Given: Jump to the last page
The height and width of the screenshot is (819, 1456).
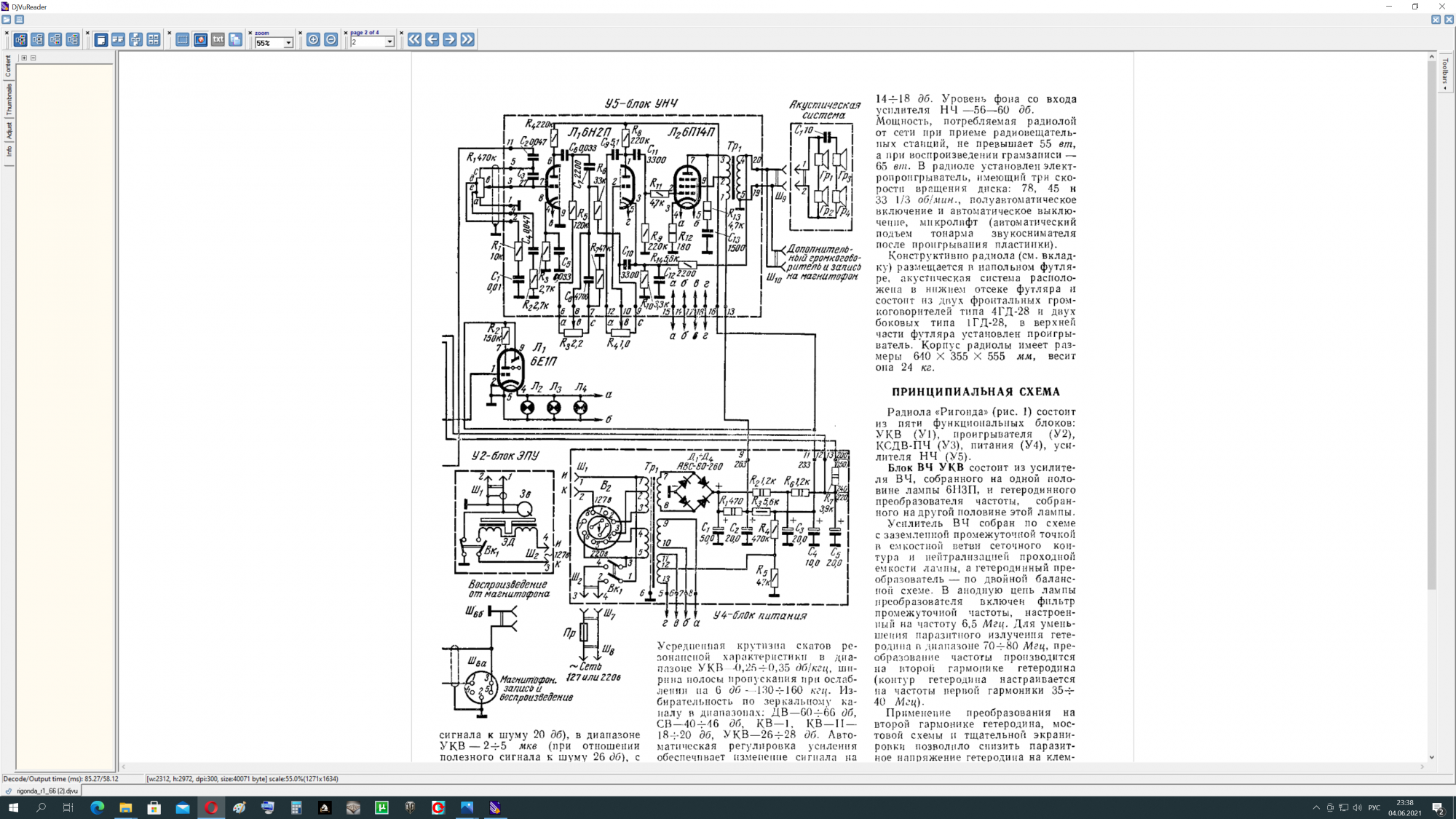Looking at the screenshot, I should coord(467,40).
